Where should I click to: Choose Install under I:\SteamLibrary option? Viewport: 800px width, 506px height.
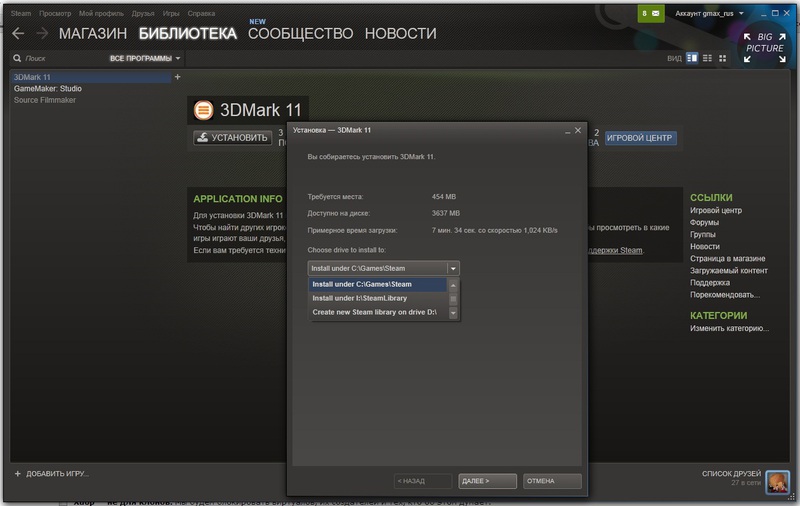click(378, 298)
